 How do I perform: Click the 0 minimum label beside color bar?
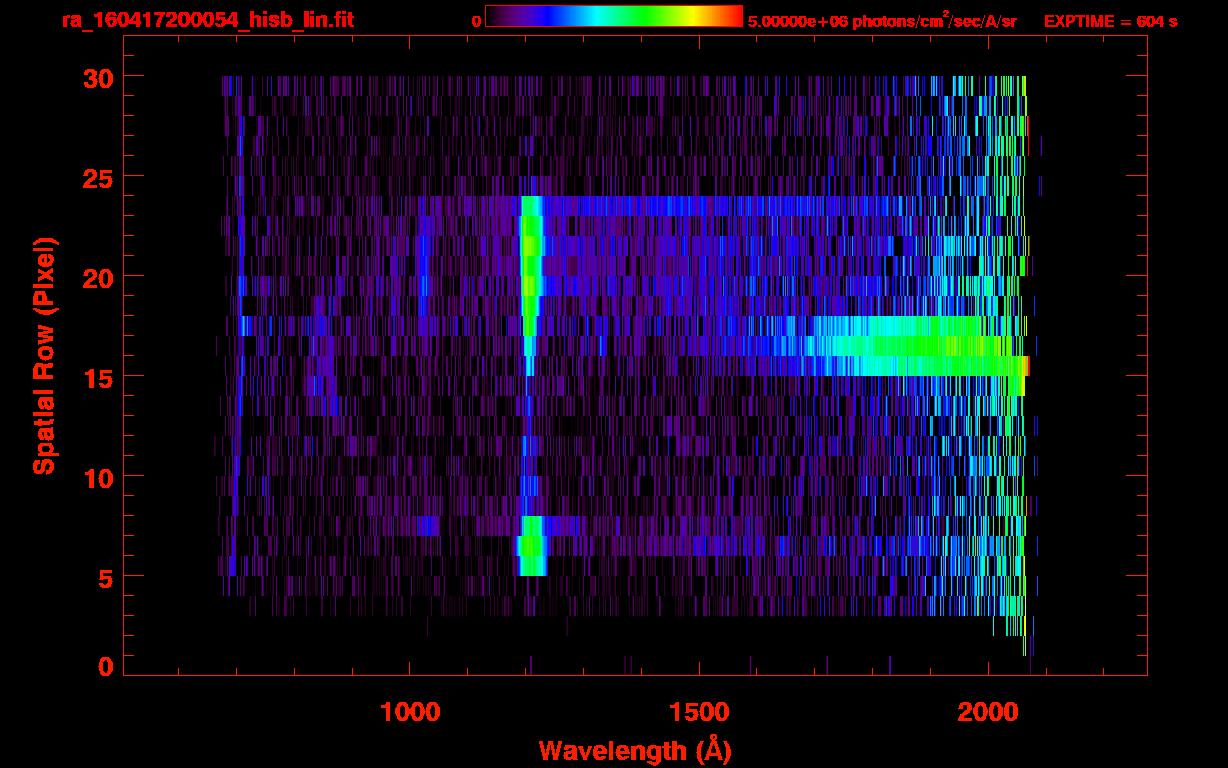[477, 21]
